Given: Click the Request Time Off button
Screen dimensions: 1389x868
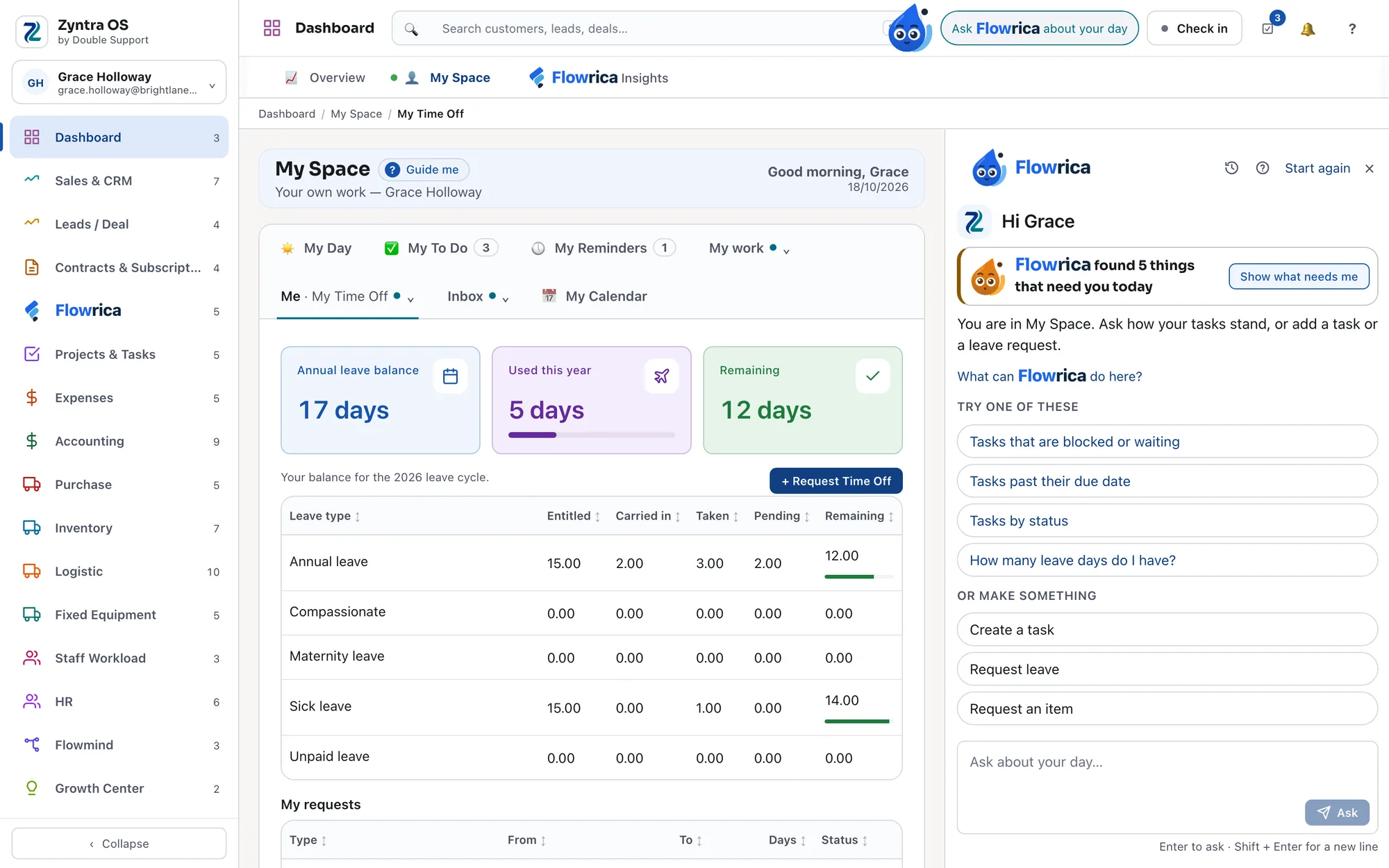Looking at the screenshot, I should click(x=835, y=481).
